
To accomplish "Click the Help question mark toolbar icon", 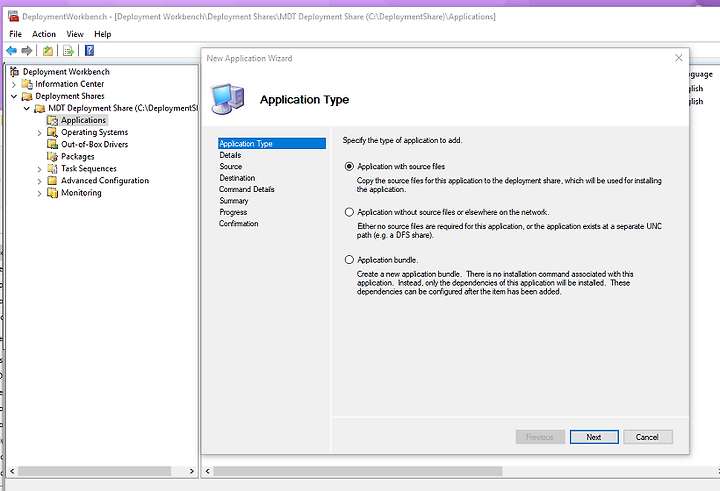I will pos(90,51).
